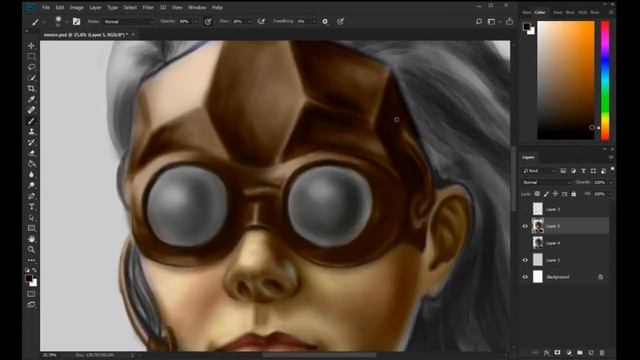The image size is (640, 360).
Task: Pick a shade in the color field
Action: tap(566, 80)
